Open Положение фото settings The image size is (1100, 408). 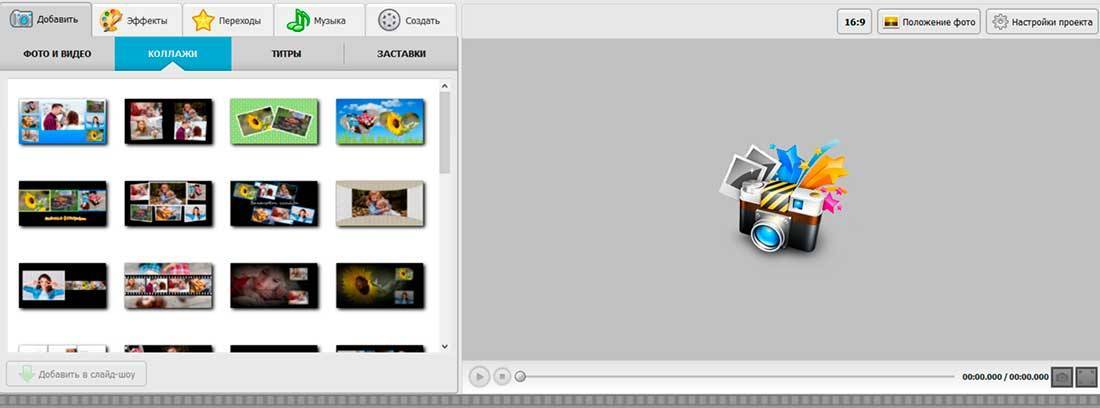click(x=929, y=22)
